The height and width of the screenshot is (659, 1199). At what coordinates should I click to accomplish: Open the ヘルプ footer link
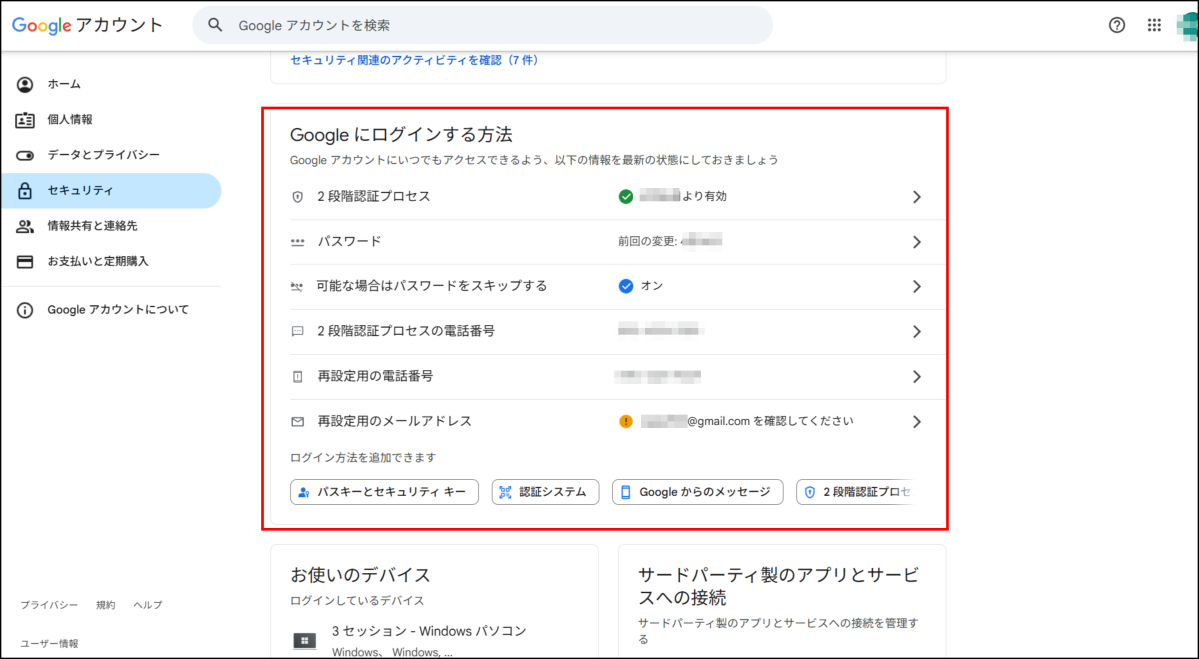148,605
